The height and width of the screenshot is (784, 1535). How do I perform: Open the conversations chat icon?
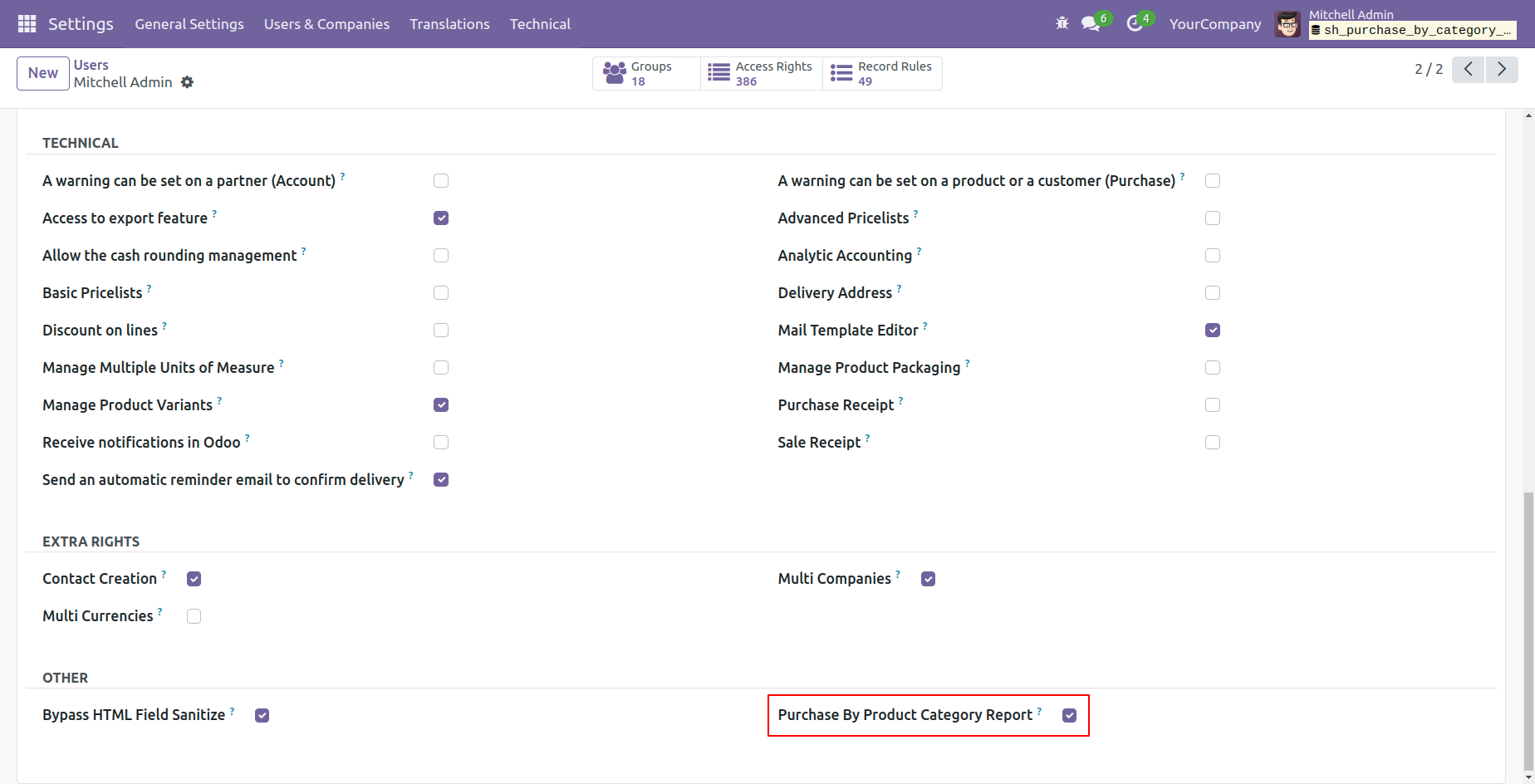(x=1091, y=24)
